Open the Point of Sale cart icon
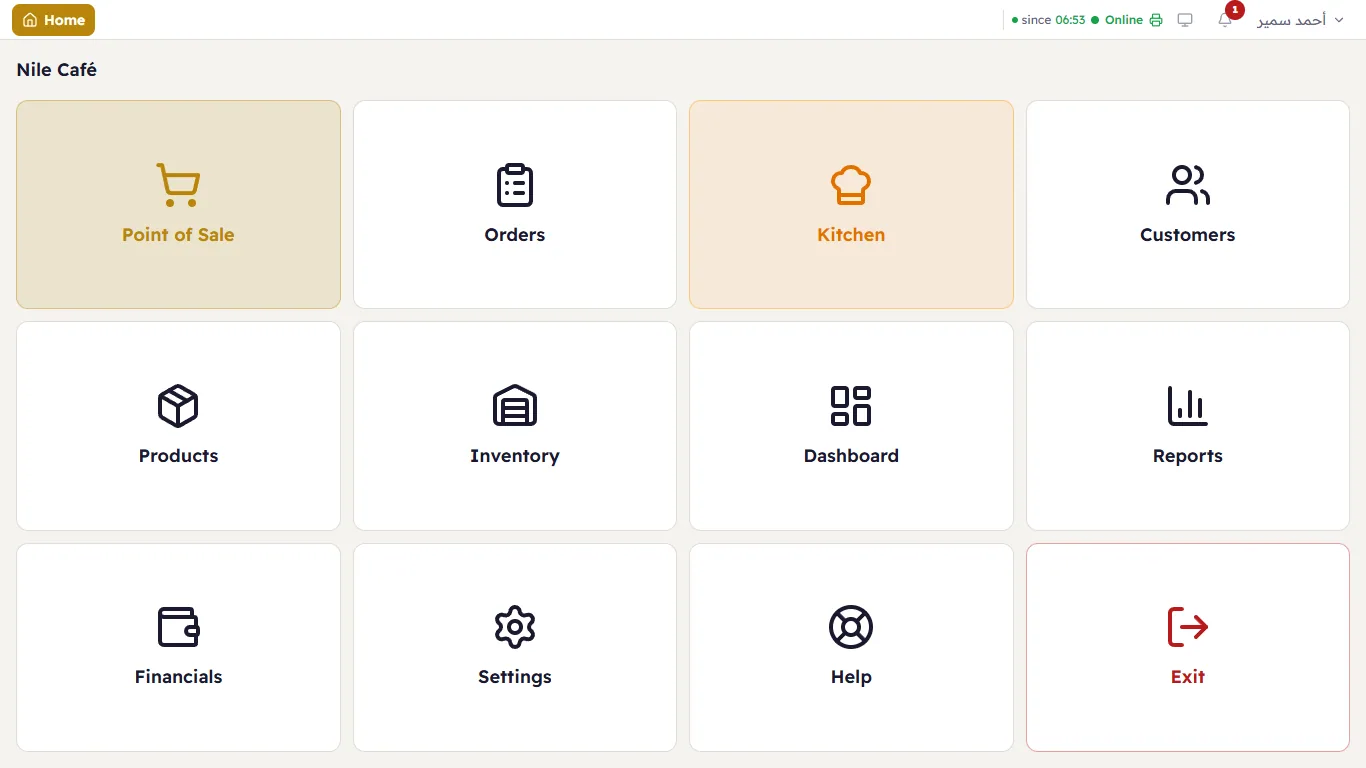 [x=178, y=185]
